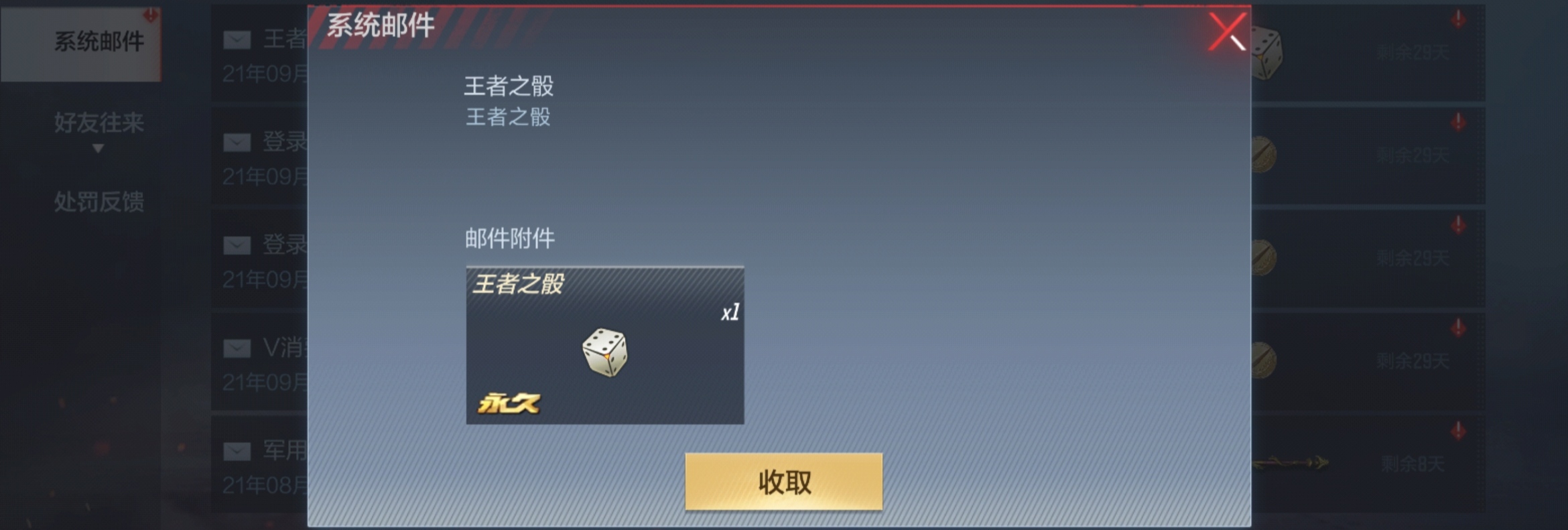
Task: Open the 好友往来 sidebar tab
Action: (x=99, y=123)
